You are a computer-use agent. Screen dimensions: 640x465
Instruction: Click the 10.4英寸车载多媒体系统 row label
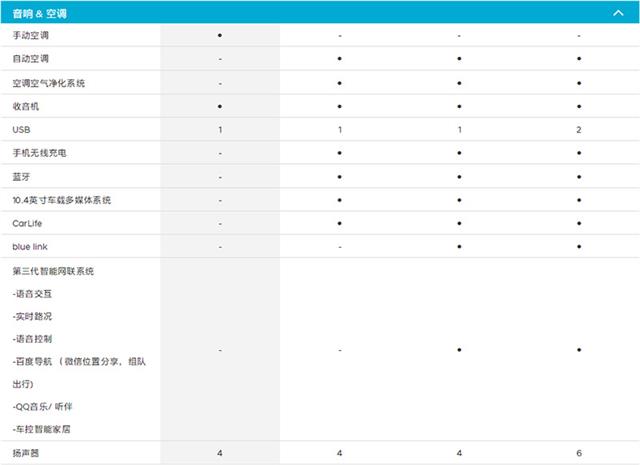point(61,200)
